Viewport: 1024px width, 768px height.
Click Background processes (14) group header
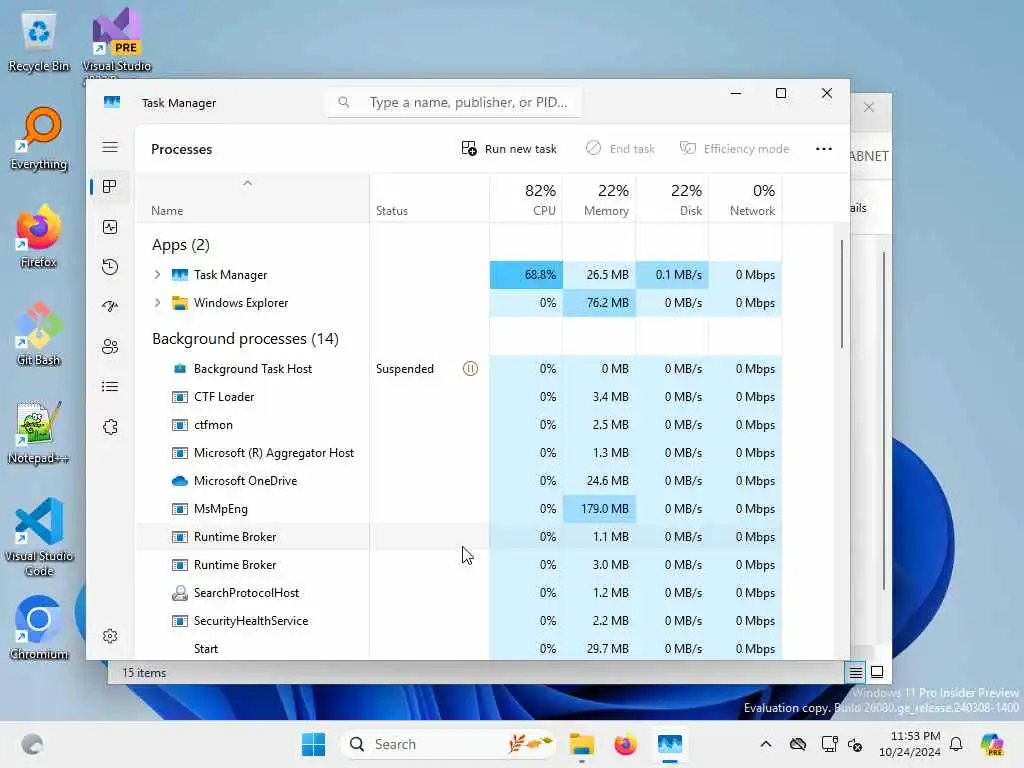click(x=245, y=339)
